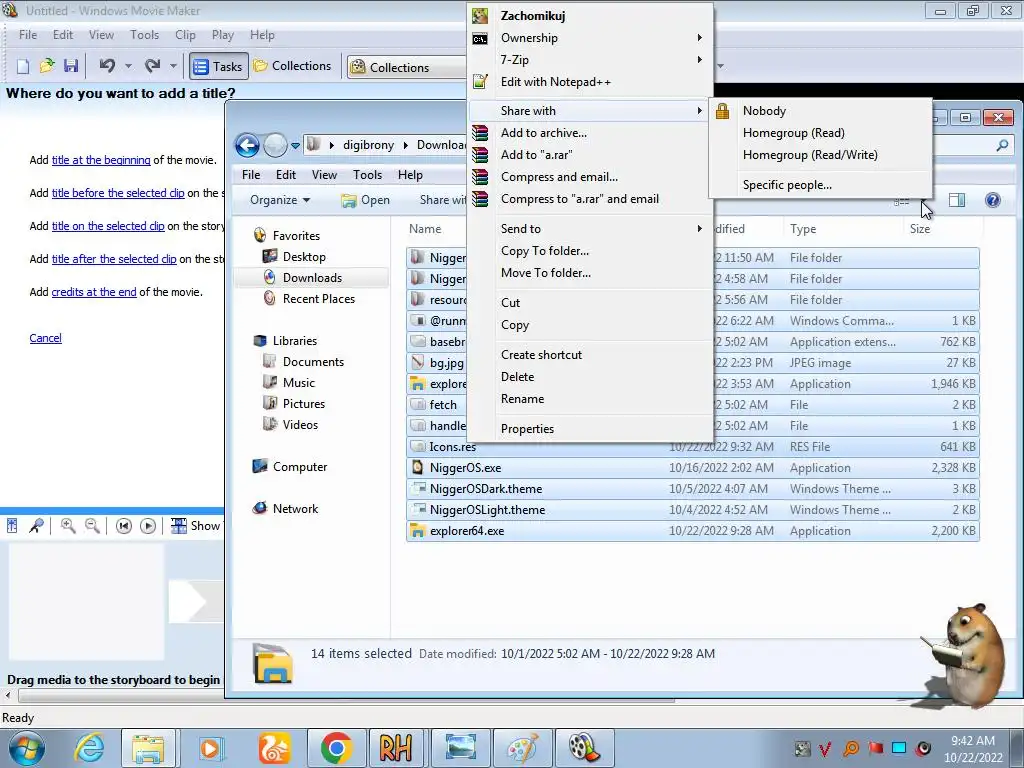The height and width of the screenshot is (768, 1024).
Task: Click Explorer's Back navigation button
Action: click(248, 145)
